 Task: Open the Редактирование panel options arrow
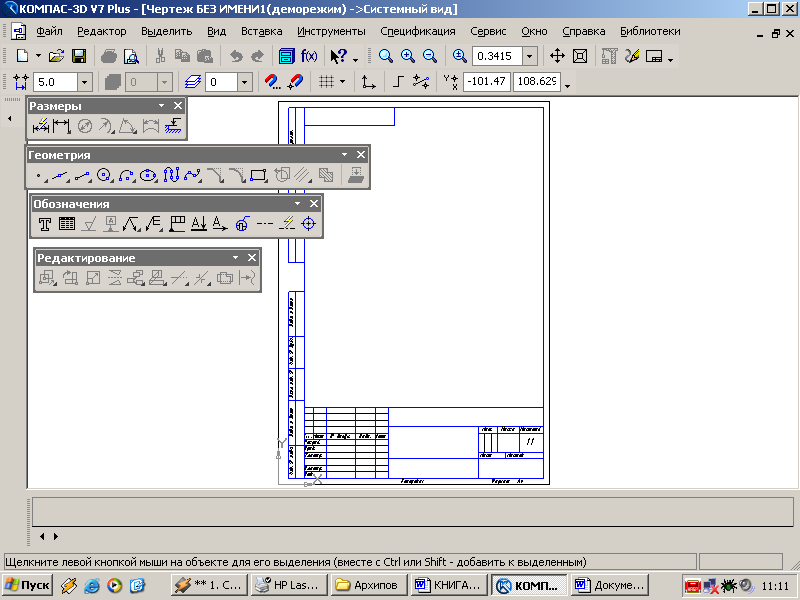(x=235, y=258)
